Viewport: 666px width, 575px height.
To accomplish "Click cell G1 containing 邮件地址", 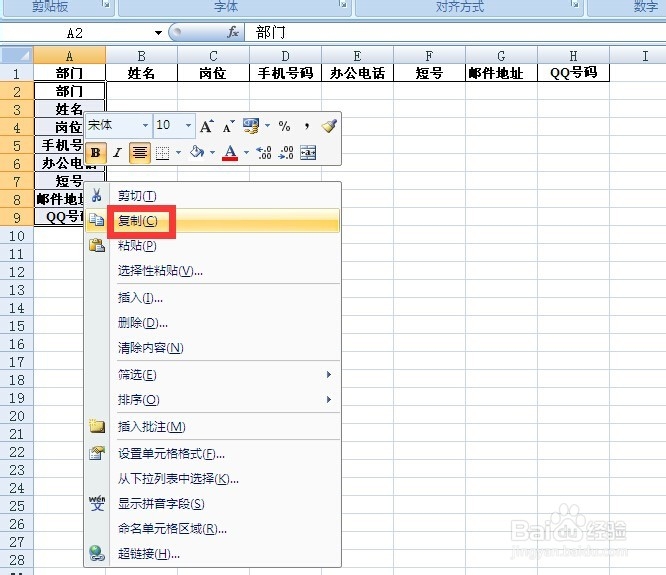I will pyautogui.click(x=501, y=73).
